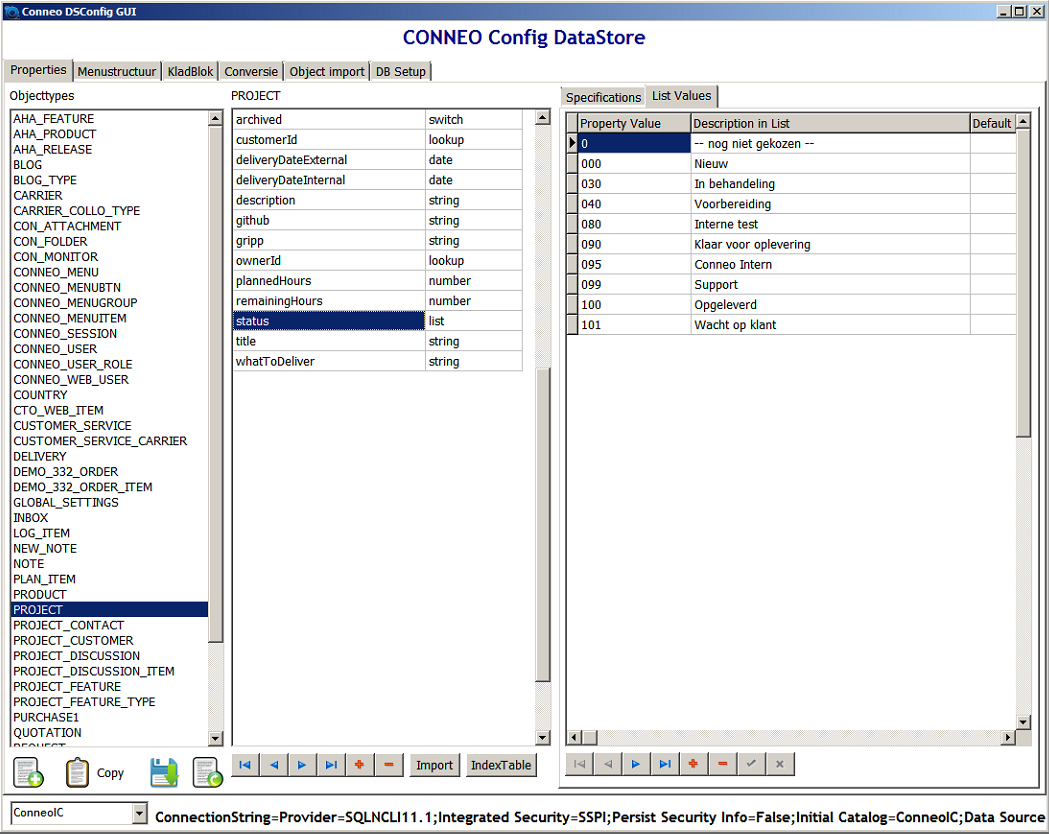1049x834 pixels.
Task: Go to next list value record
Action: pyautogui.click(x=635, y=764)
